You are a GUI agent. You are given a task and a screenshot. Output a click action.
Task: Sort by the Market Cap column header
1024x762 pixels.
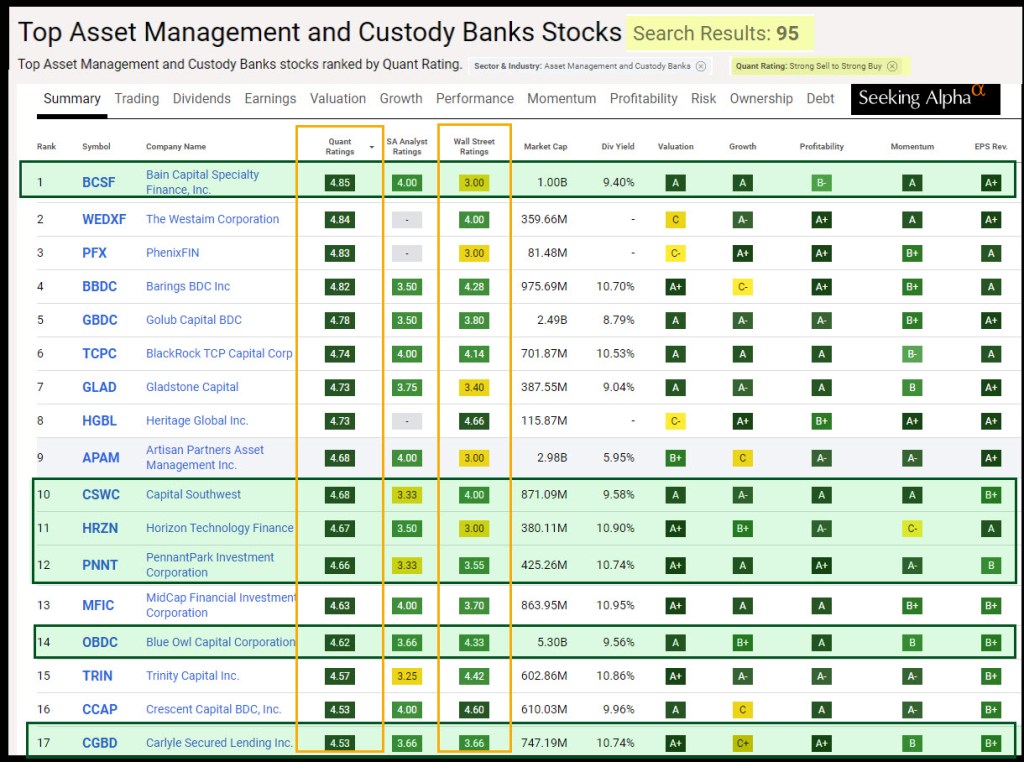pyautogui.click(x=545, y=147)
